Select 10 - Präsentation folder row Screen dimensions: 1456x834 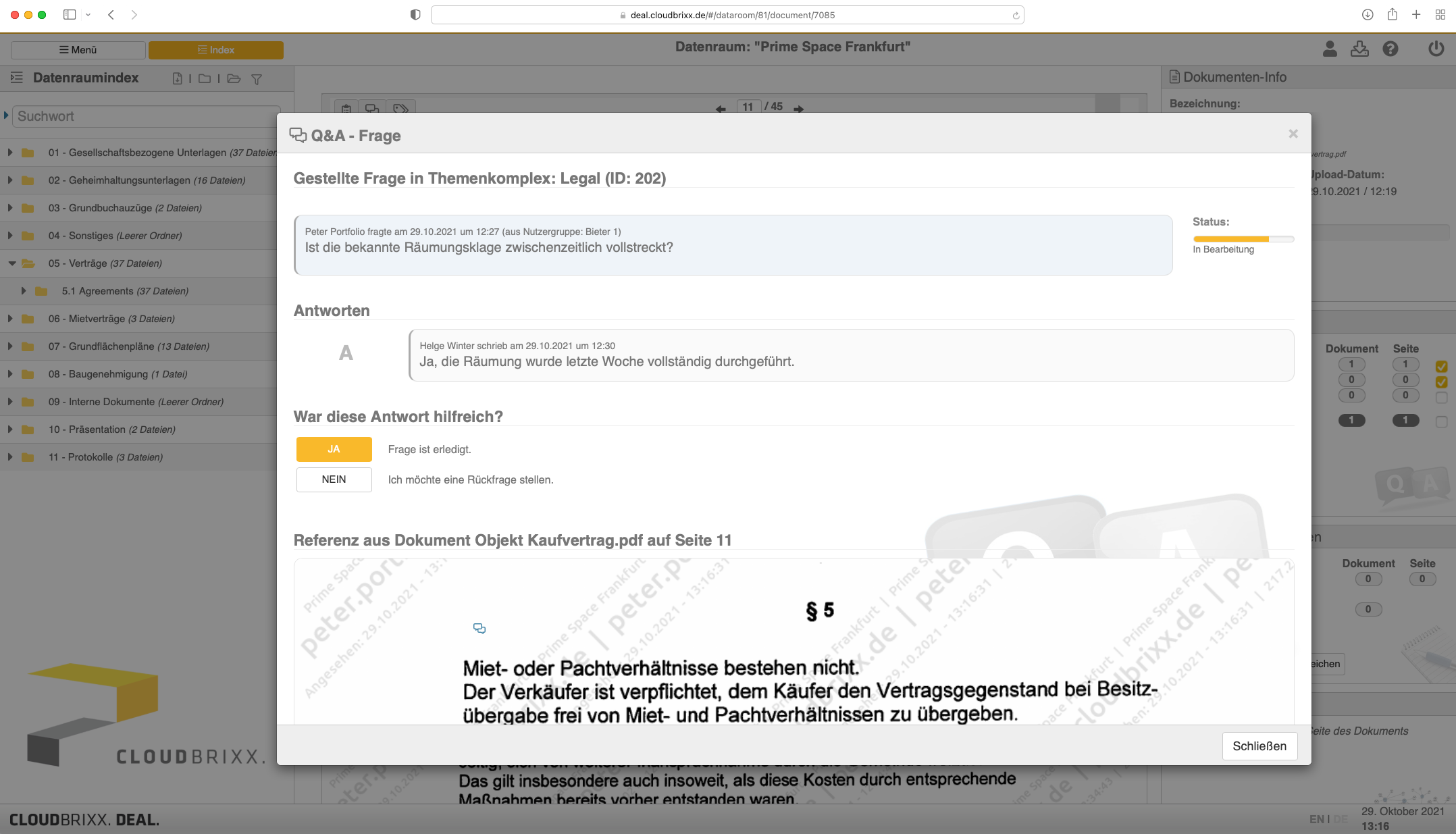point(138,429)
